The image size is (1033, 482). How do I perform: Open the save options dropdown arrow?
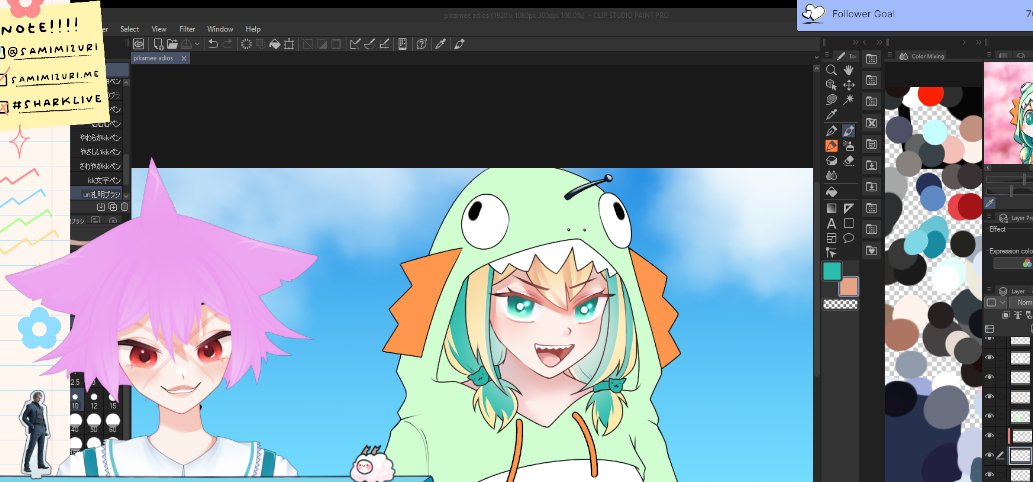point(197,44)
